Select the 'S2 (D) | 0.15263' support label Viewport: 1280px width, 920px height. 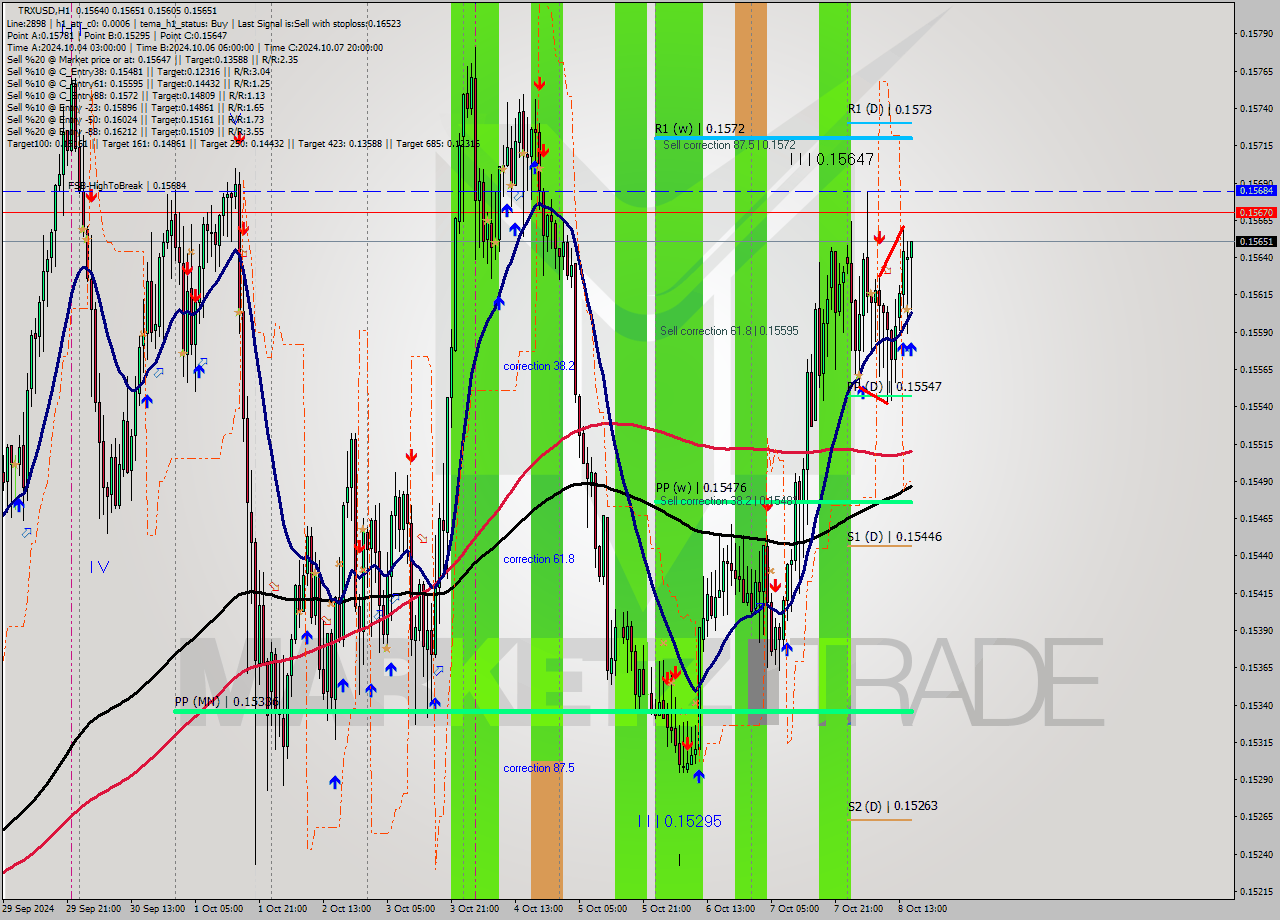tap(893, 806)
